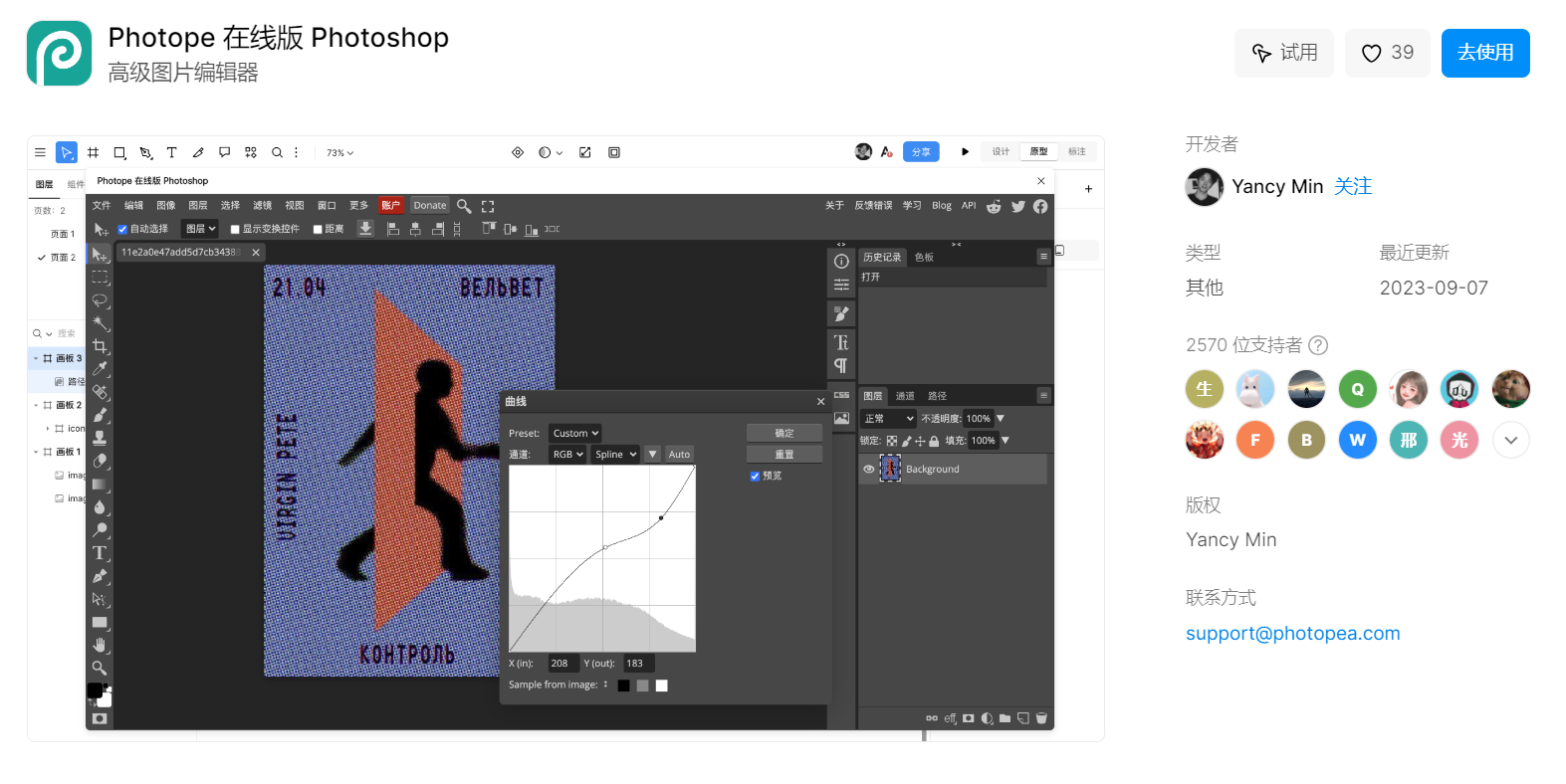Screen dimensions: 1566x784
Task: Create new folder in Layers panel
Action: pyautogui.click(x=1006, y=718)
